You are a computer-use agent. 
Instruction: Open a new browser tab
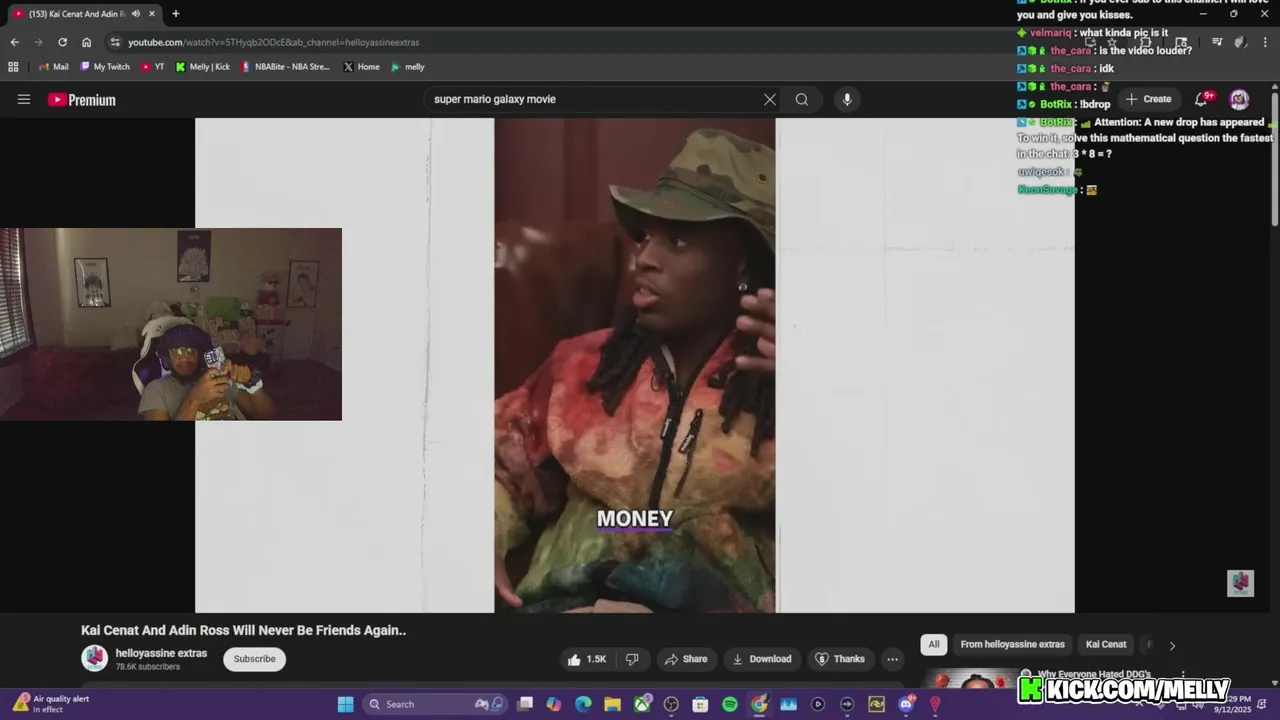[175, 14]
